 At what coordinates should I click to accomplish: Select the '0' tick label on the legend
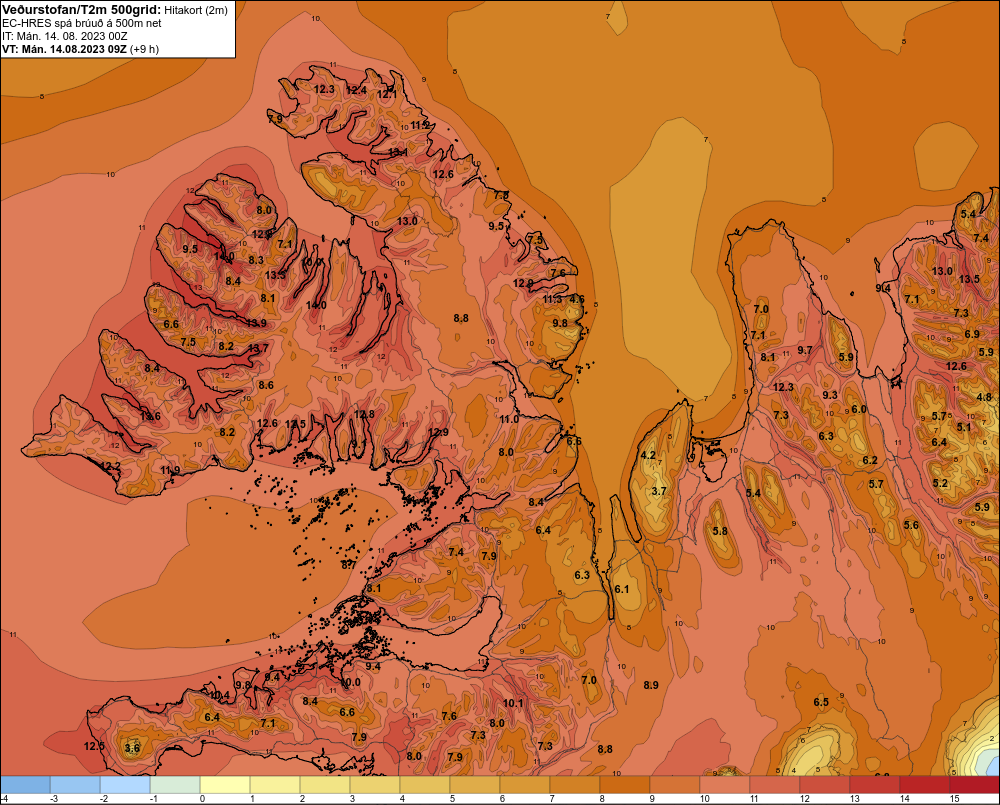202,799
